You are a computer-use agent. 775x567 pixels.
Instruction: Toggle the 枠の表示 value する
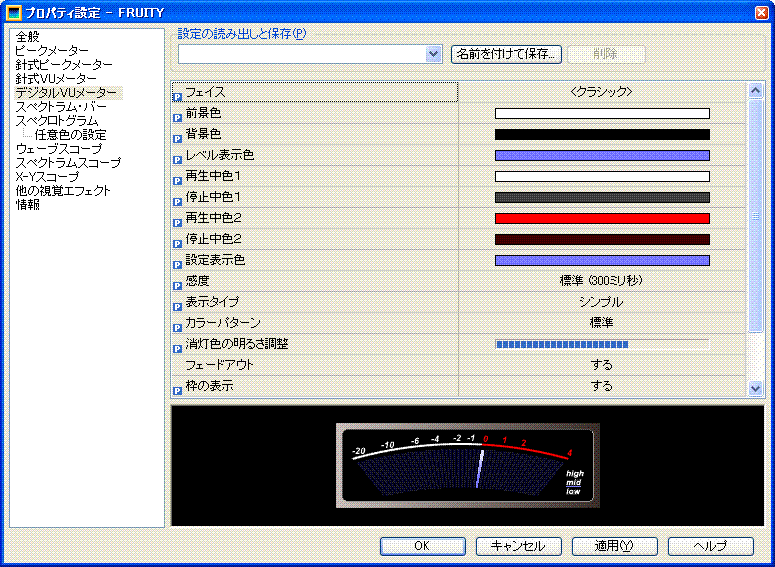tap(601, 386)
